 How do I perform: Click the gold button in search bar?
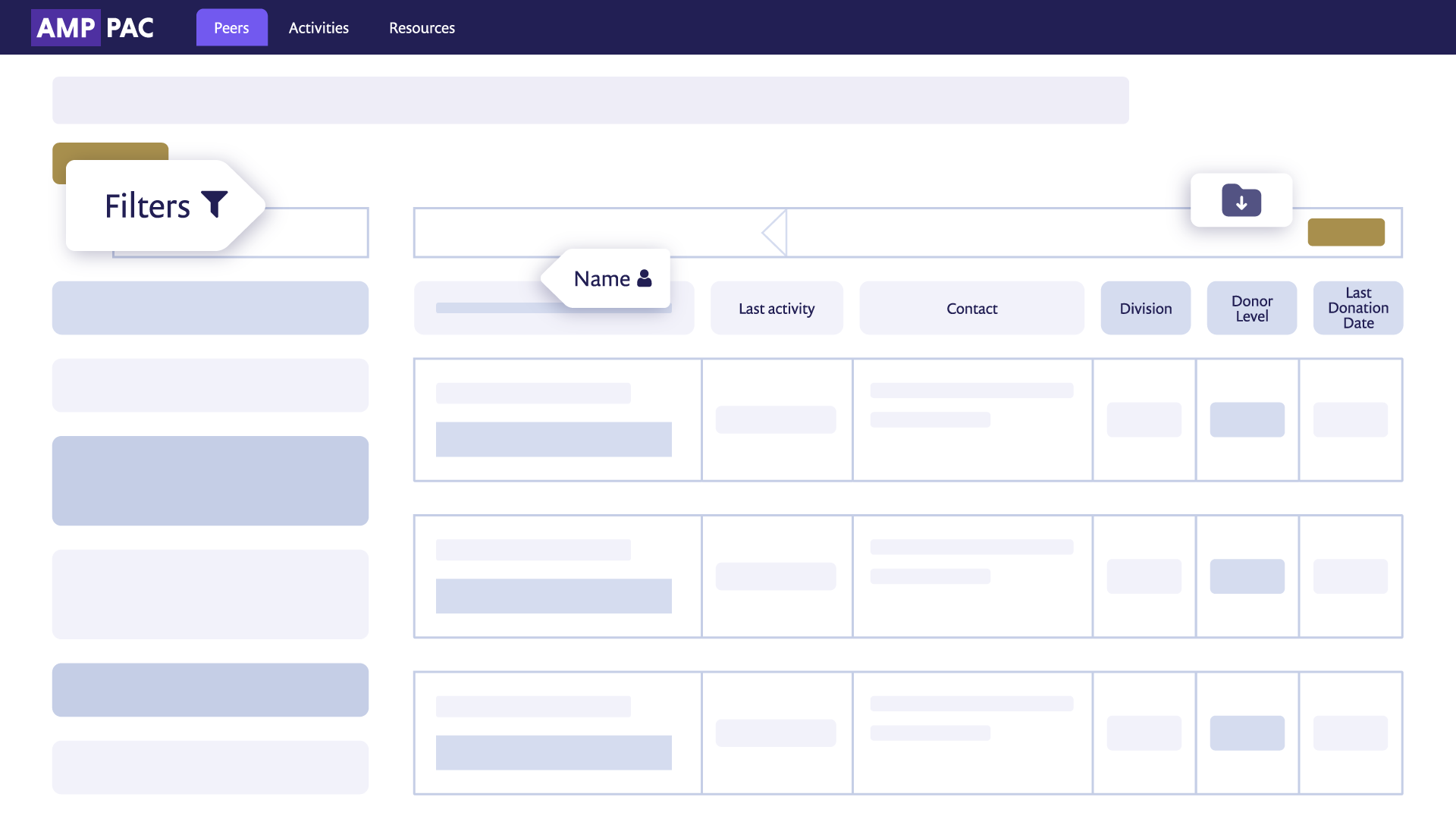click(1346, 232)
